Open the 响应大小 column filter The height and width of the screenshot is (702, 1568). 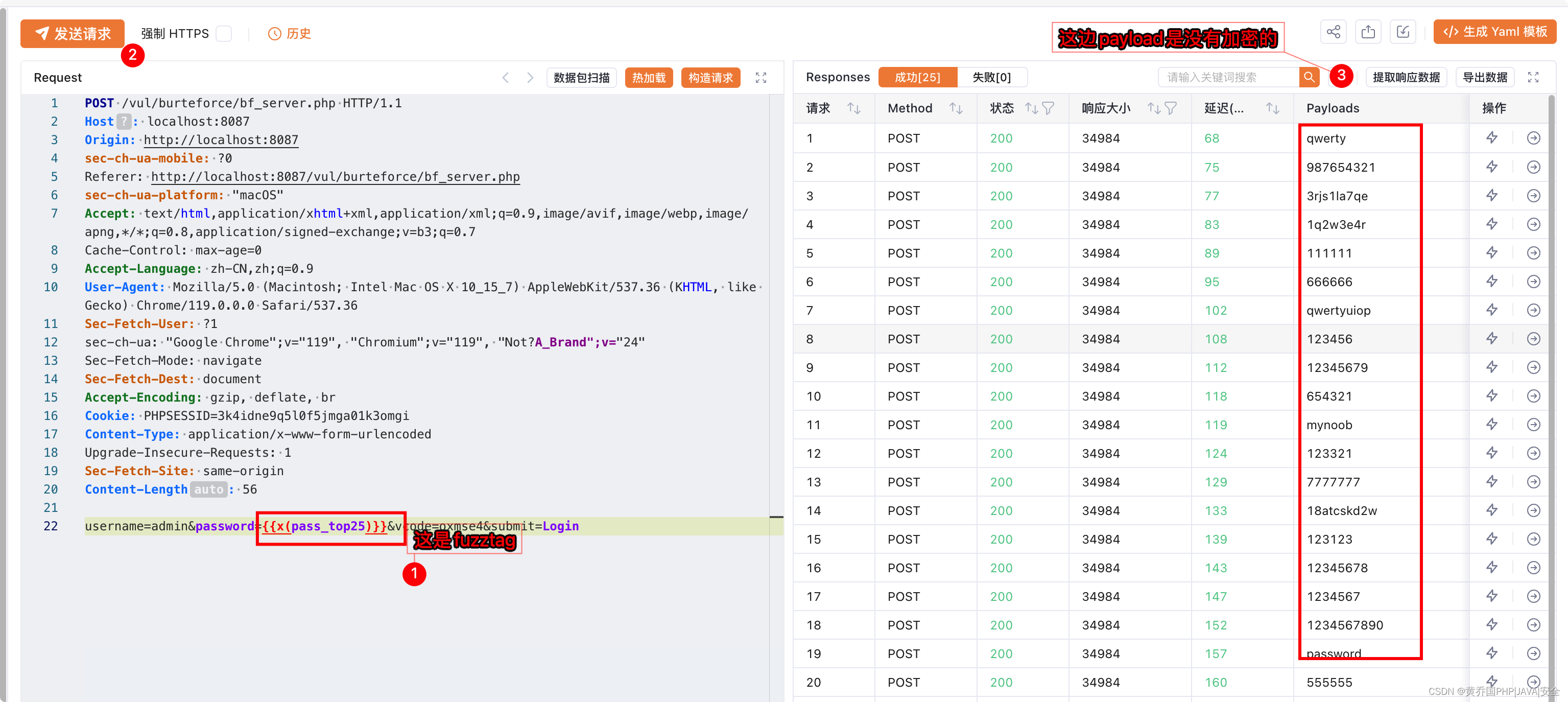pos(1171,108)
